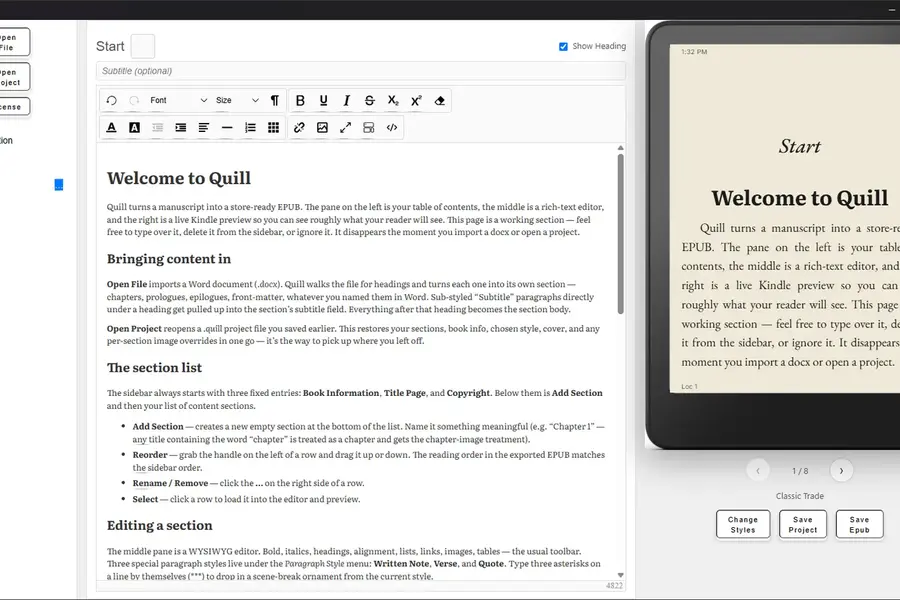Undo the last edit
The image size is (900, 600).
point(111,100)
